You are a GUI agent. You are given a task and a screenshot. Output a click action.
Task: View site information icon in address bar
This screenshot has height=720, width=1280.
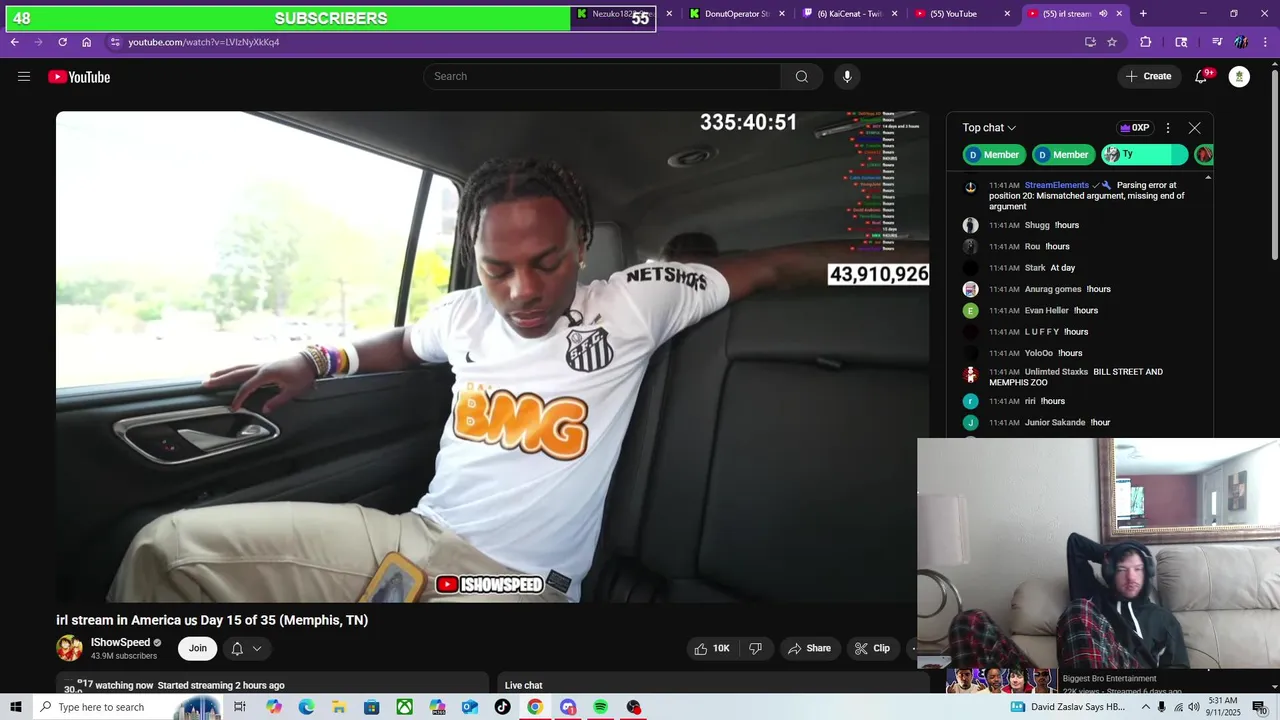tap(115, 42)
